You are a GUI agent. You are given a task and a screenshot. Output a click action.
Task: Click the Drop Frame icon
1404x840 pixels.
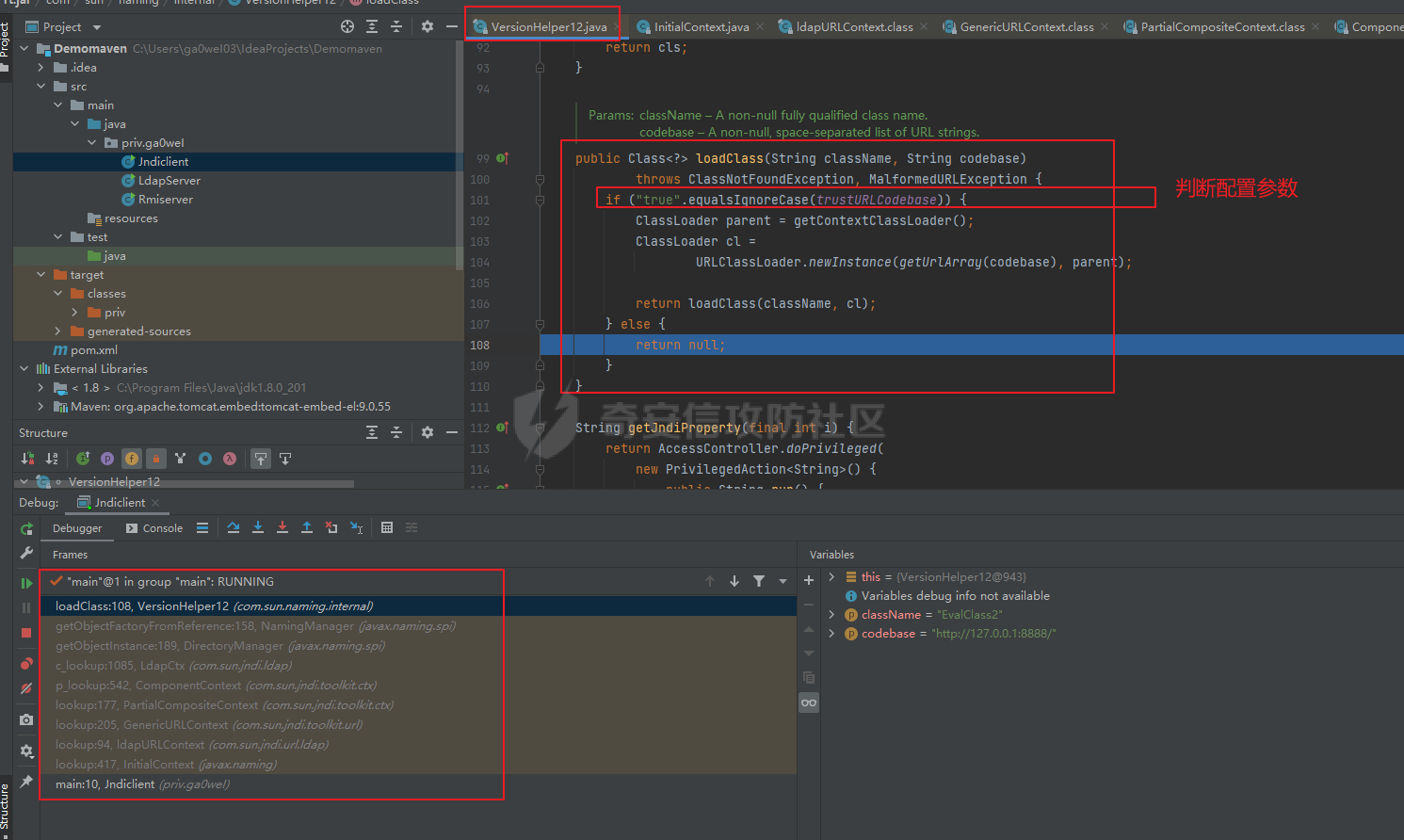[331, 527]
